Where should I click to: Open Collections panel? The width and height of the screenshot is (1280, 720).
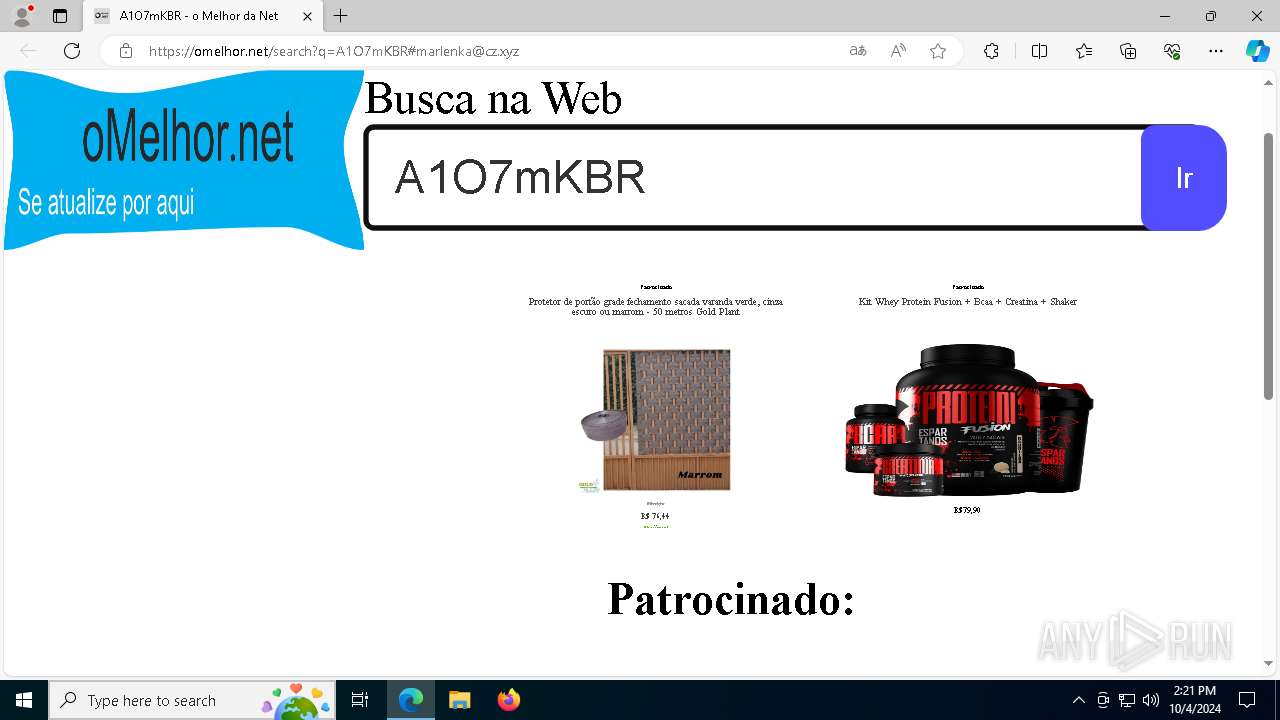coord(1128,51)
